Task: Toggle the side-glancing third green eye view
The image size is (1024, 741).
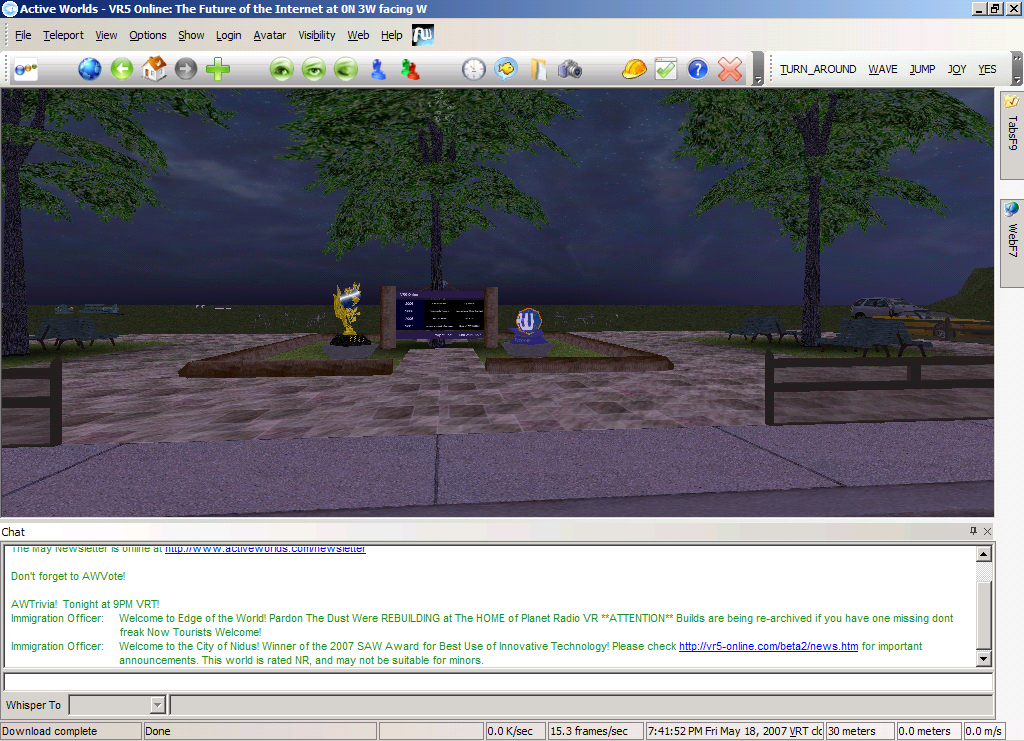Action: 346,69
